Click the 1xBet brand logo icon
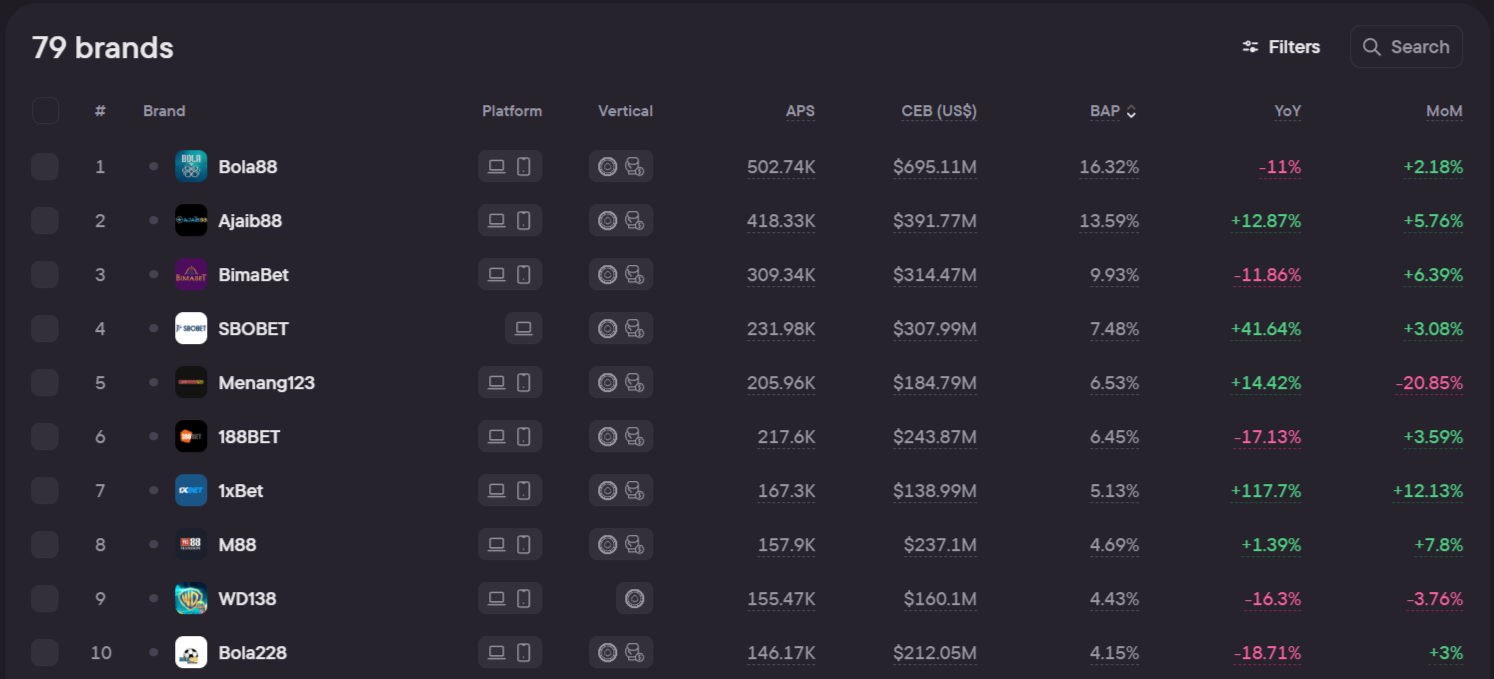The width and height of the screenshot is (1494, 679). [x=191, y=490]
